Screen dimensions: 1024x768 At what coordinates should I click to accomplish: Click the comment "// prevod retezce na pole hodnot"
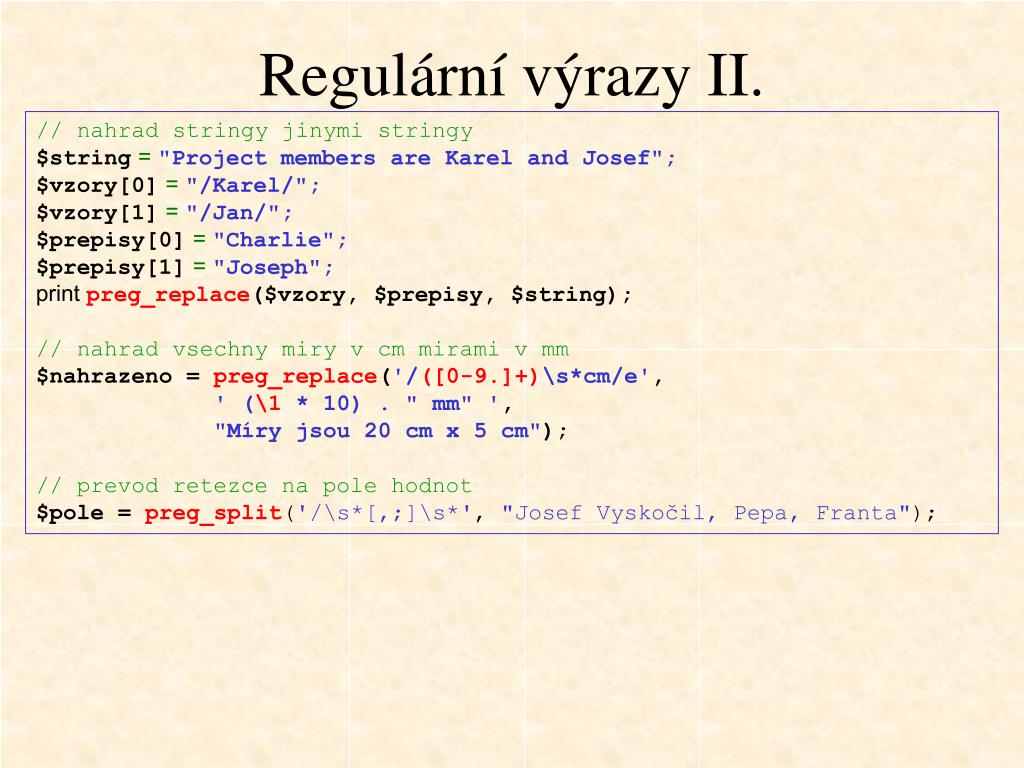pyautogui.click(x=254, y=487)
